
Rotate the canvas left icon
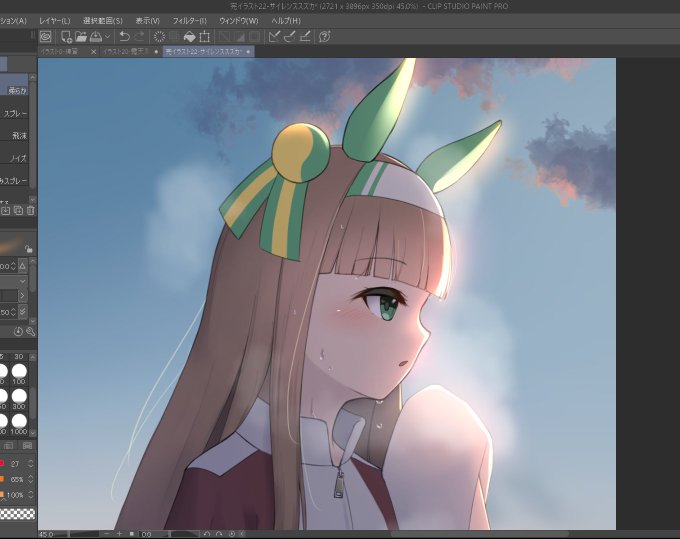click(x=207, y=534)
